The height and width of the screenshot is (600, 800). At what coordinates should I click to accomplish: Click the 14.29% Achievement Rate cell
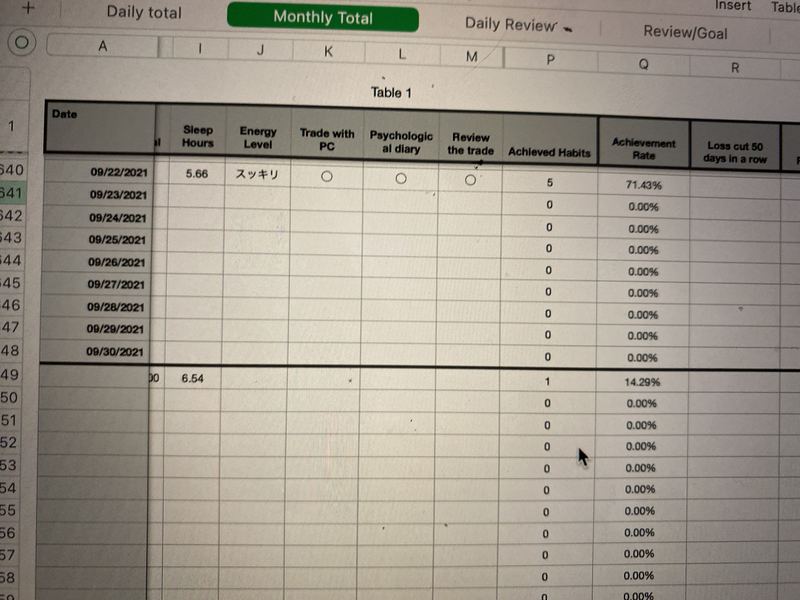coord(641,382)
